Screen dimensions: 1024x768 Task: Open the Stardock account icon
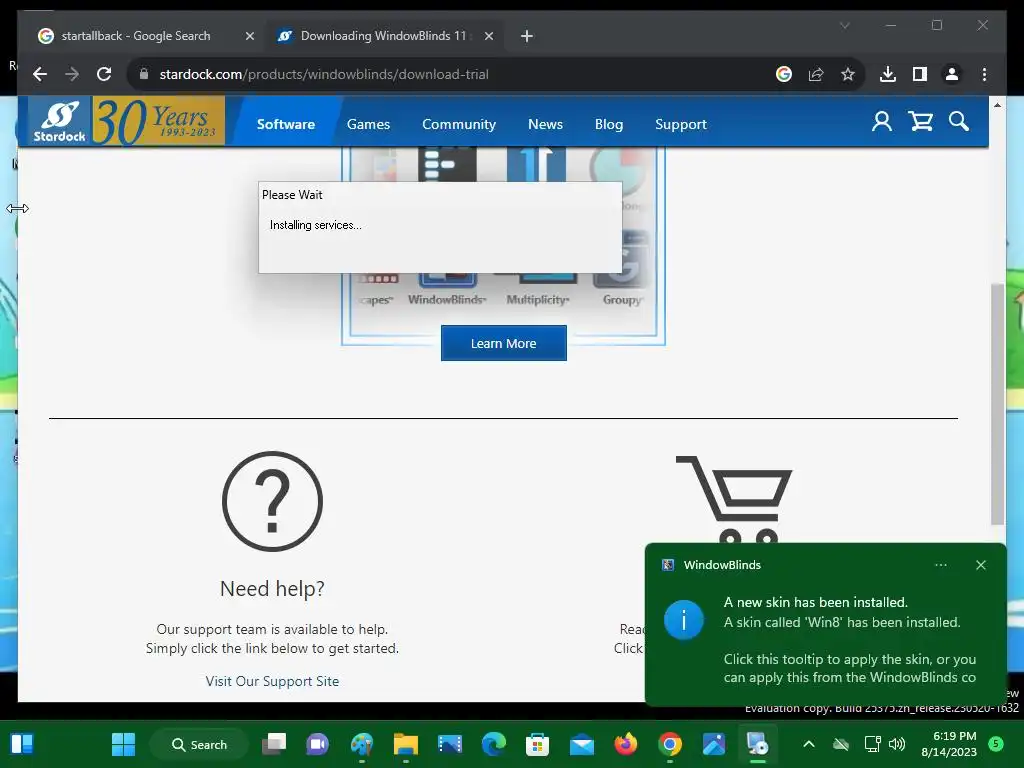coord(882,121)
